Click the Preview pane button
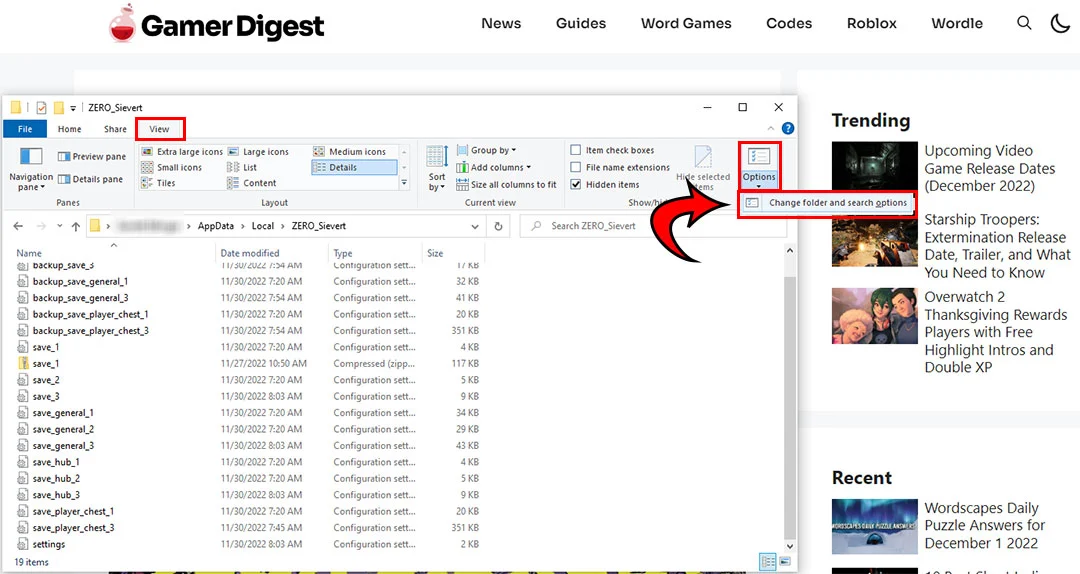 click(92, 156)
